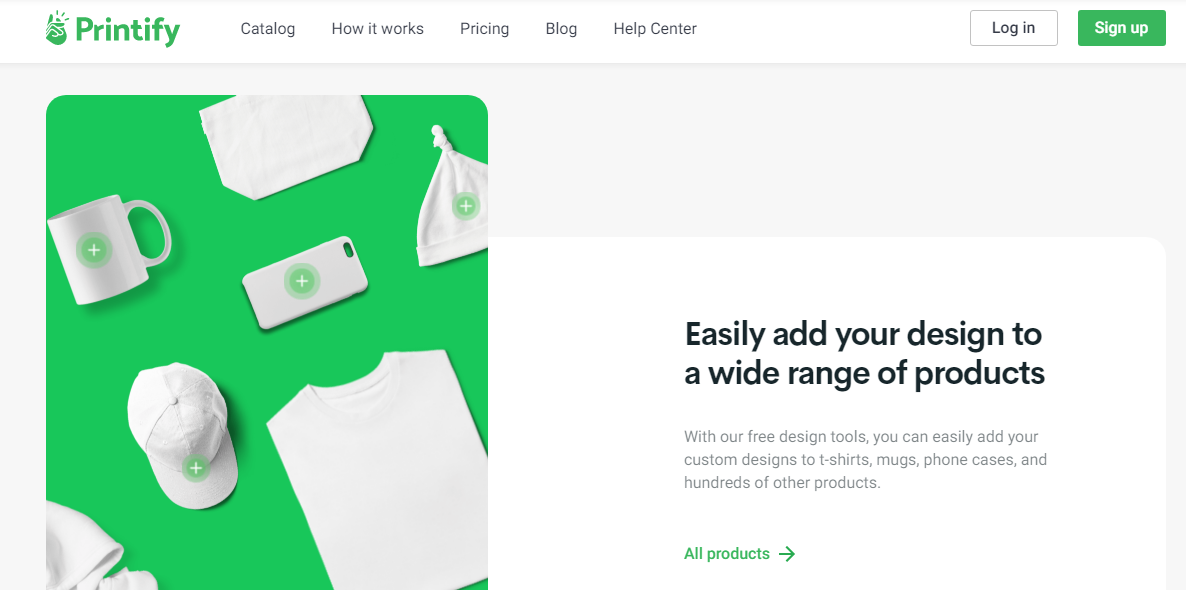Click the paragraph about free design tools
This screenshot has width=1186, height=590.
click(x=865, y=460)
